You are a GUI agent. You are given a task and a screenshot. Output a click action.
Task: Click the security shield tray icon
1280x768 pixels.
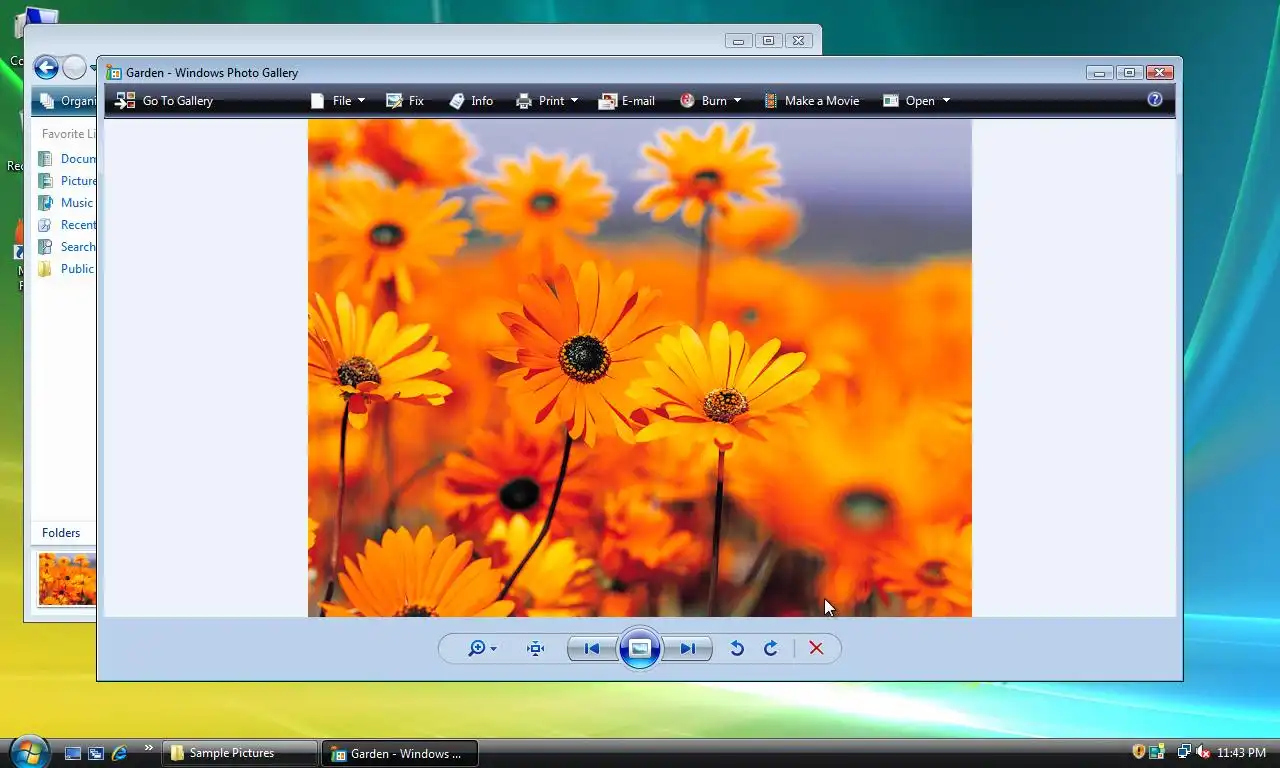tap(1138, 752)
